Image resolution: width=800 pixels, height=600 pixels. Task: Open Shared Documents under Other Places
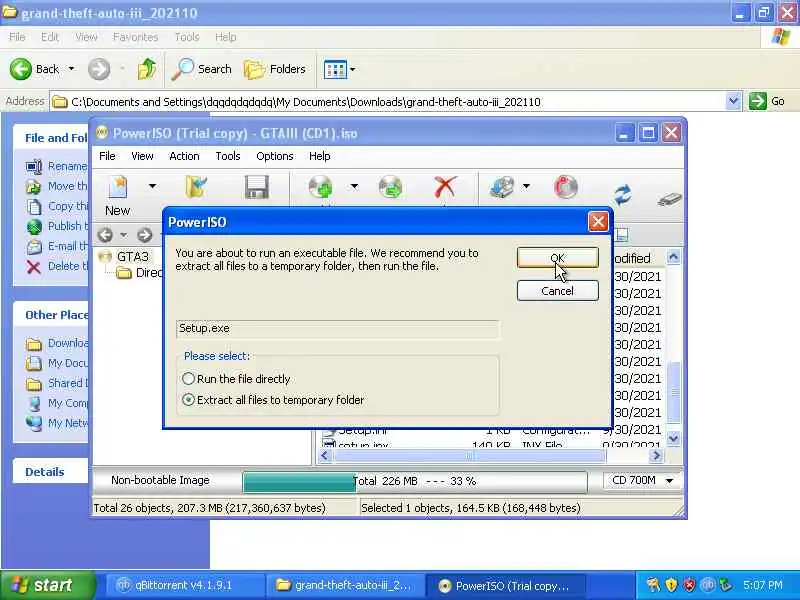click(x=57, y=383)
